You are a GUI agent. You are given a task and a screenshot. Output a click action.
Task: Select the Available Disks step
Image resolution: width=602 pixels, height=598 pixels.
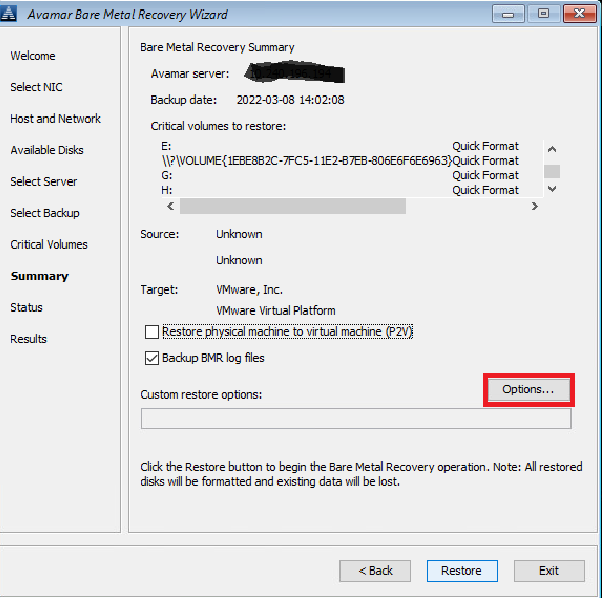(x=47, y=150)
